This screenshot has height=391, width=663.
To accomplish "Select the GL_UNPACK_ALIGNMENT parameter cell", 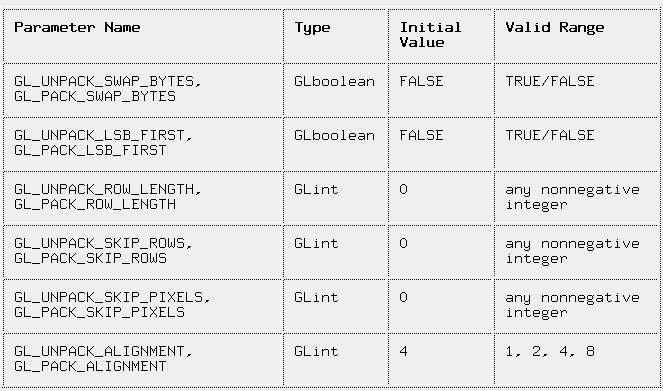I will pyautogui.click(x=143, y=360).
